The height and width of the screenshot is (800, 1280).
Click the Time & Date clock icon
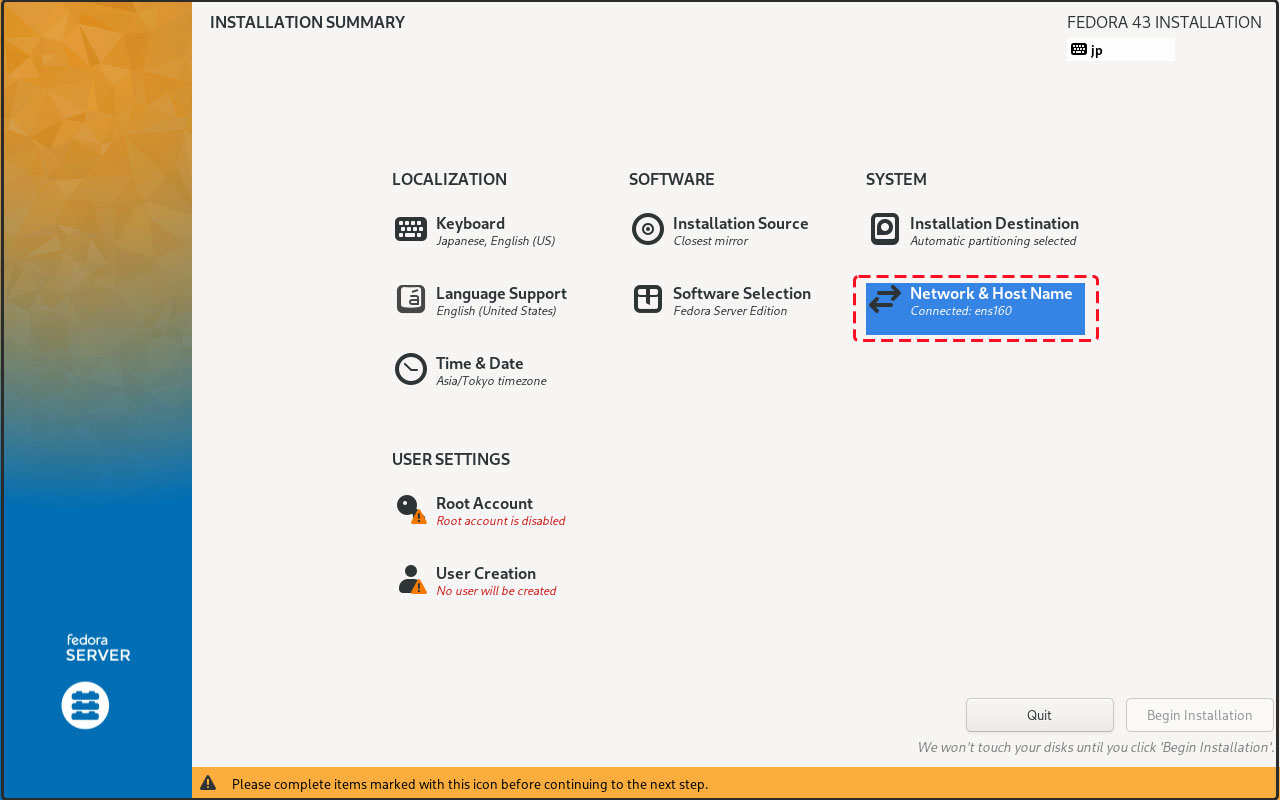[x=411, y=370]
